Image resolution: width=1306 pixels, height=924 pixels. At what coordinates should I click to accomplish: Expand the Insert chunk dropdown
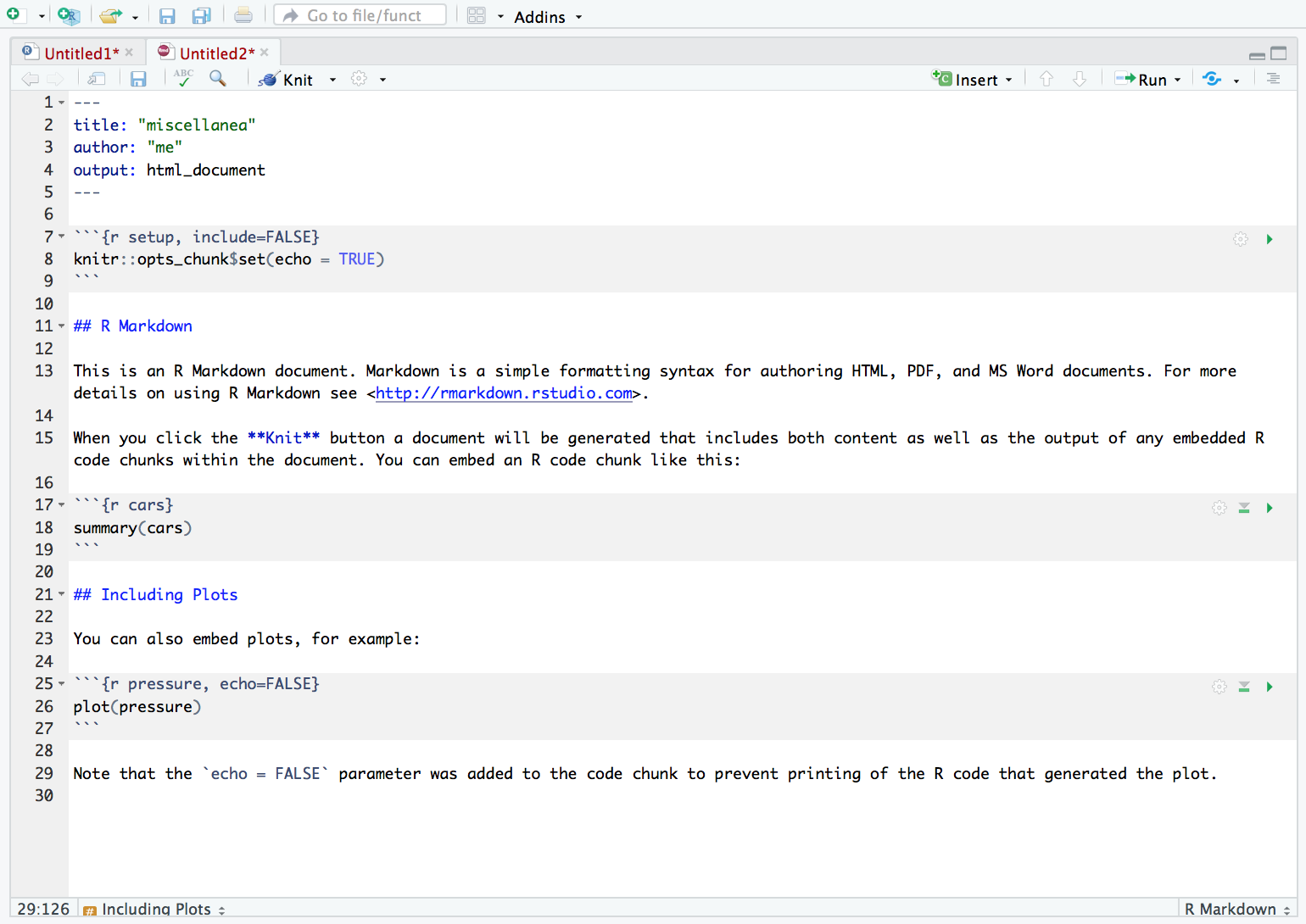(1008, 80)
